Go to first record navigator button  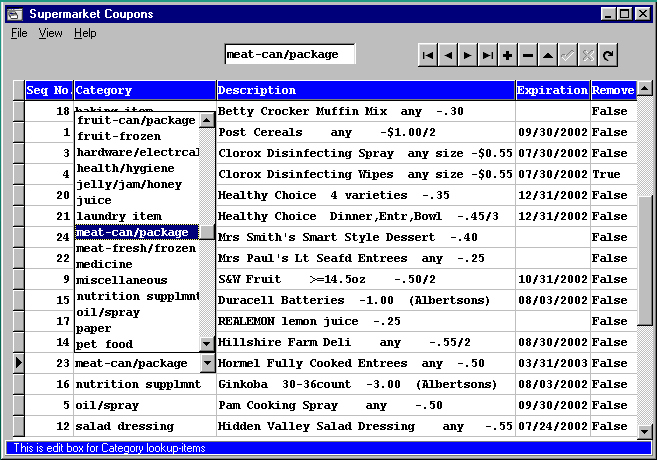[x=428, y=55]
